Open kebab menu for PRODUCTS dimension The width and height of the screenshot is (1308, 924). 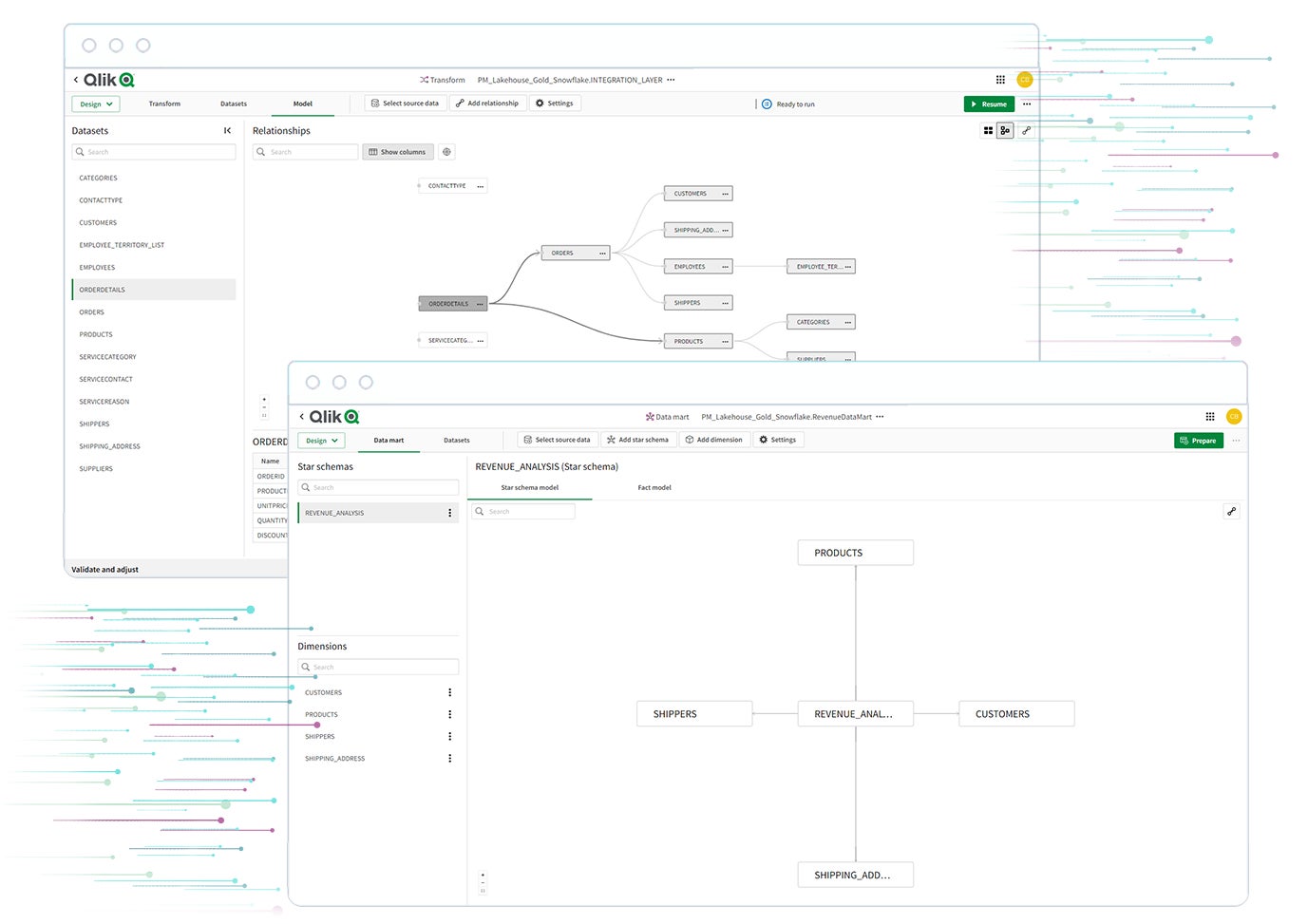click(449, 715)
